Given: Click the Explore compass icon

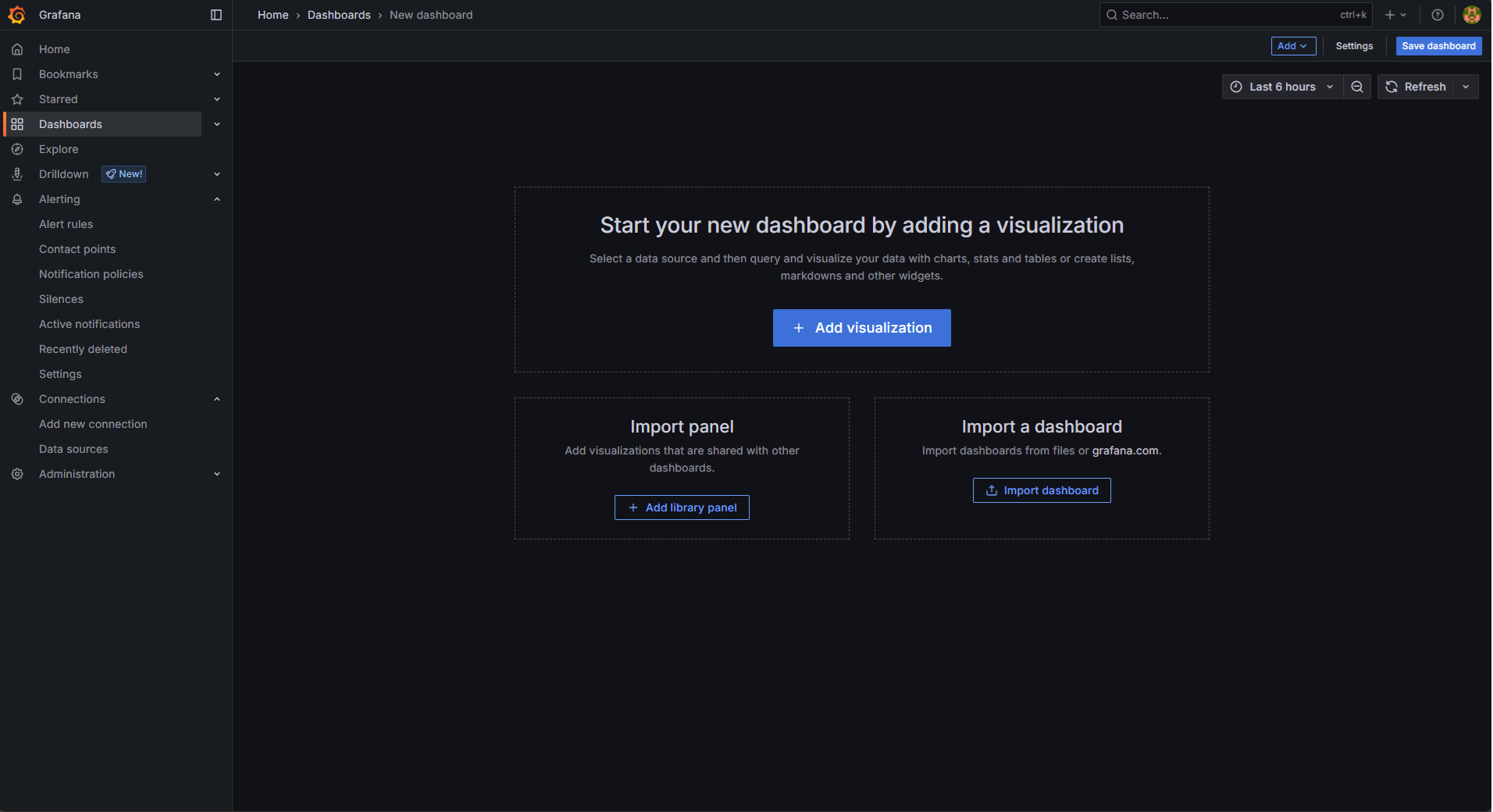Looking at the screenshot, I should [x=17, y=149].
